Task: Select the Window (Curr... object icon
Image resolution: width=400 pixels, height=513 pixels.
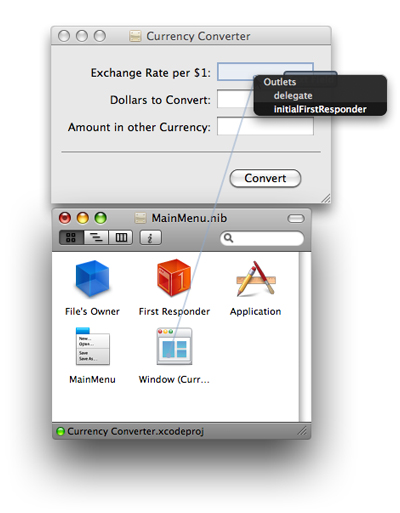Action: coord(174,346)
